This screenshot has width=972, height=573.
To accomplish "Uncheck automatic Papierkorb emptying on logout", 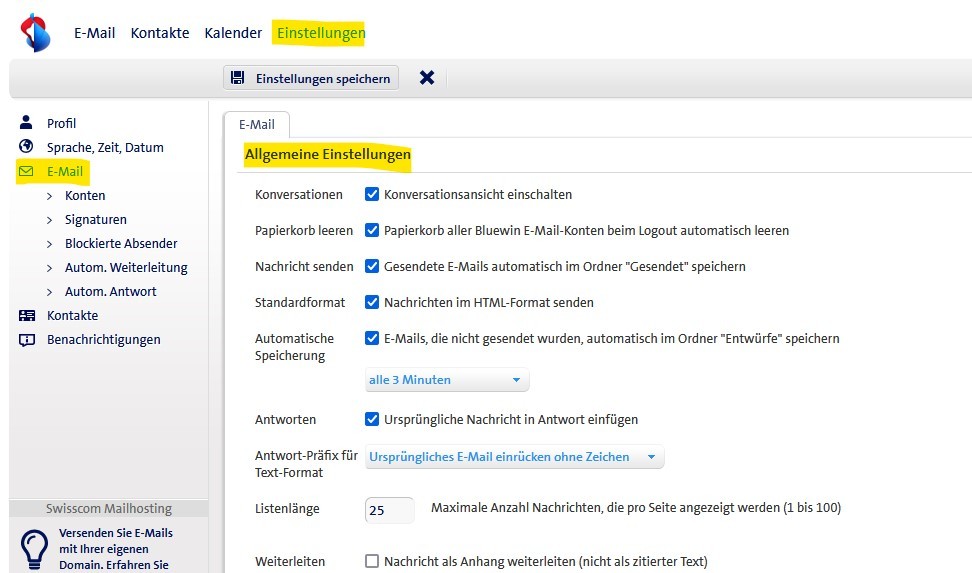I will [372, 230].
